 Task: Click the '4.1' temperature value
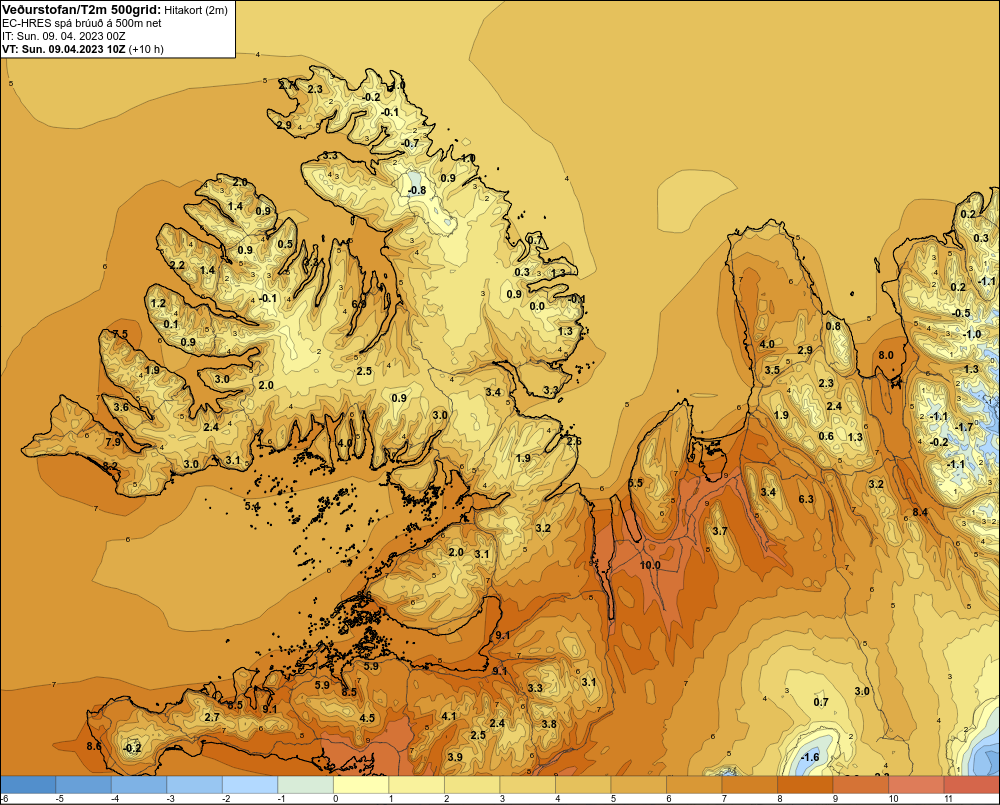coord(448,716)
